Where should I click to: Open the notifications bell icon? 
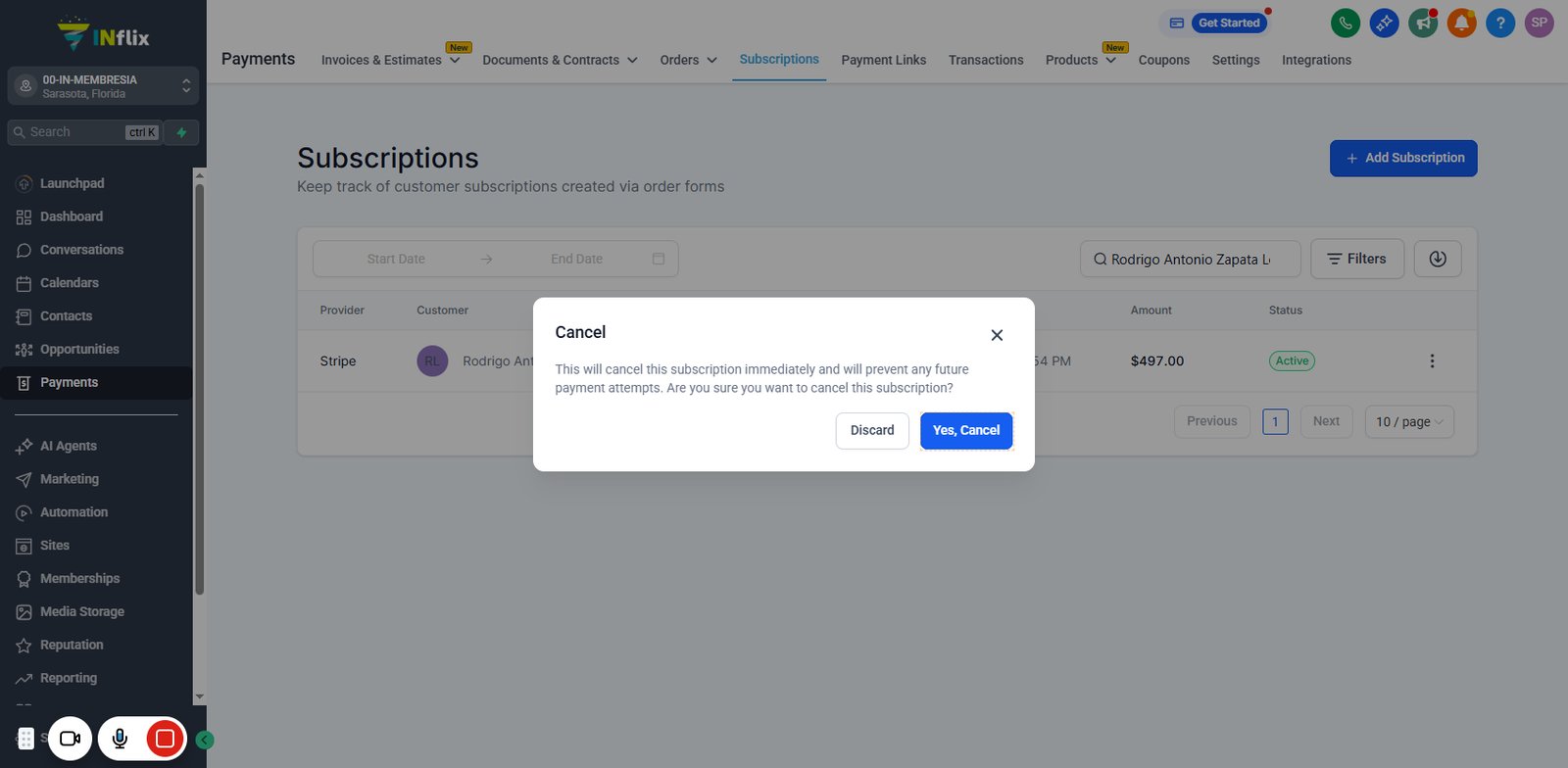[x=1461, y=23]
